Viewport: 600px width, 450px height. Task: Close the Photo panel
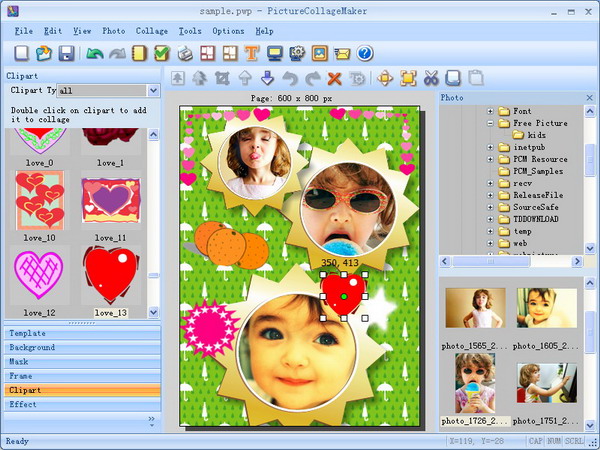coord(589,98)
